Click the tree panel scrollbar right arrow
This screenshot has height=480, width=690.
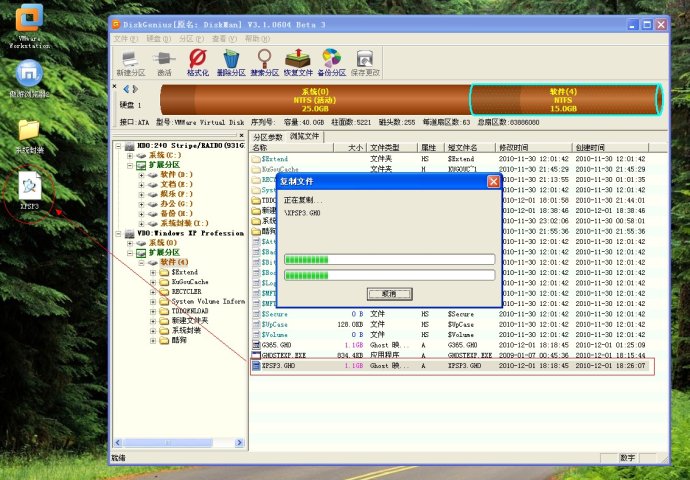pos(239,443)
